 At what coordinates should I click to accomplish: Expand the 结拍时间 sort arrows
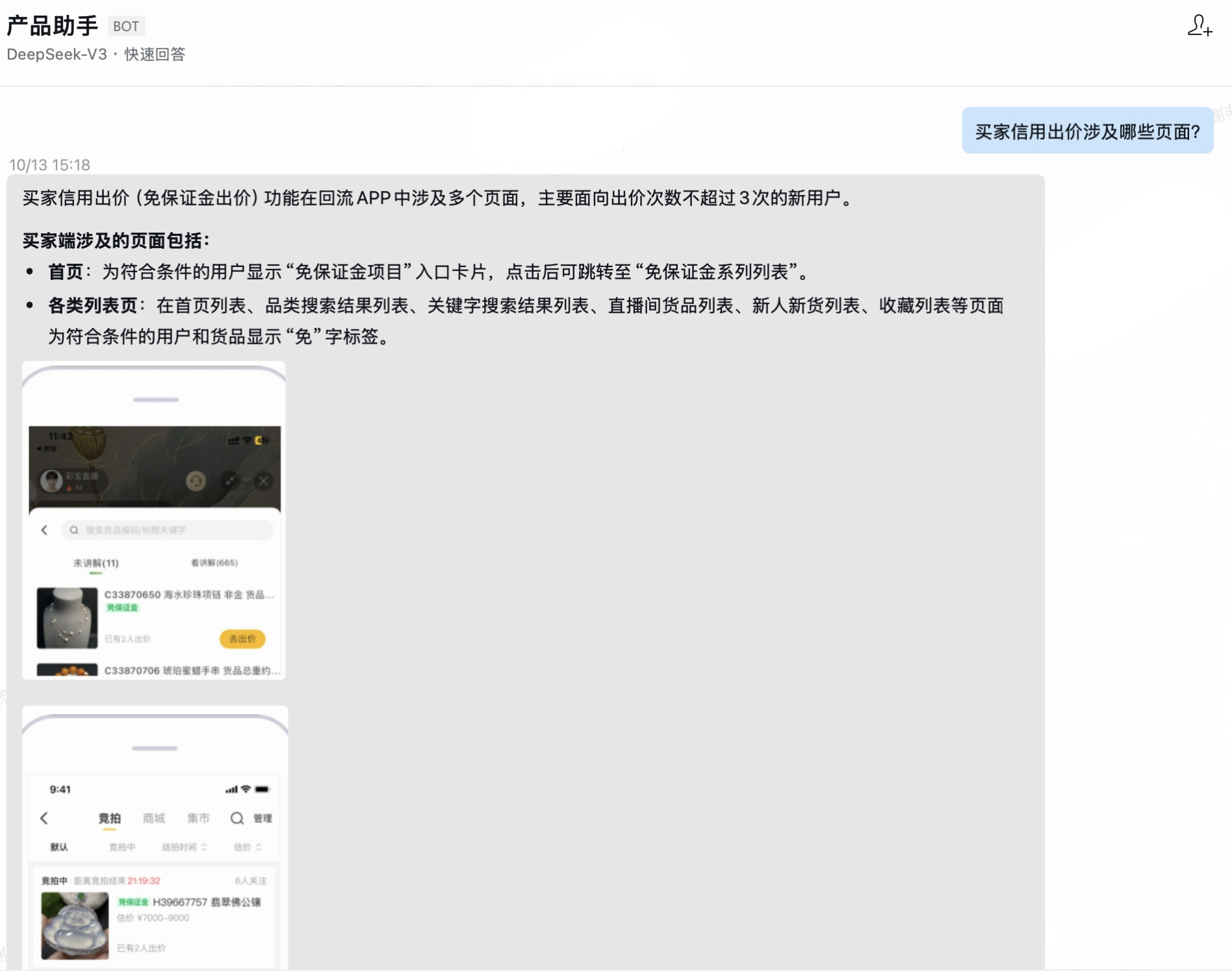203,847
